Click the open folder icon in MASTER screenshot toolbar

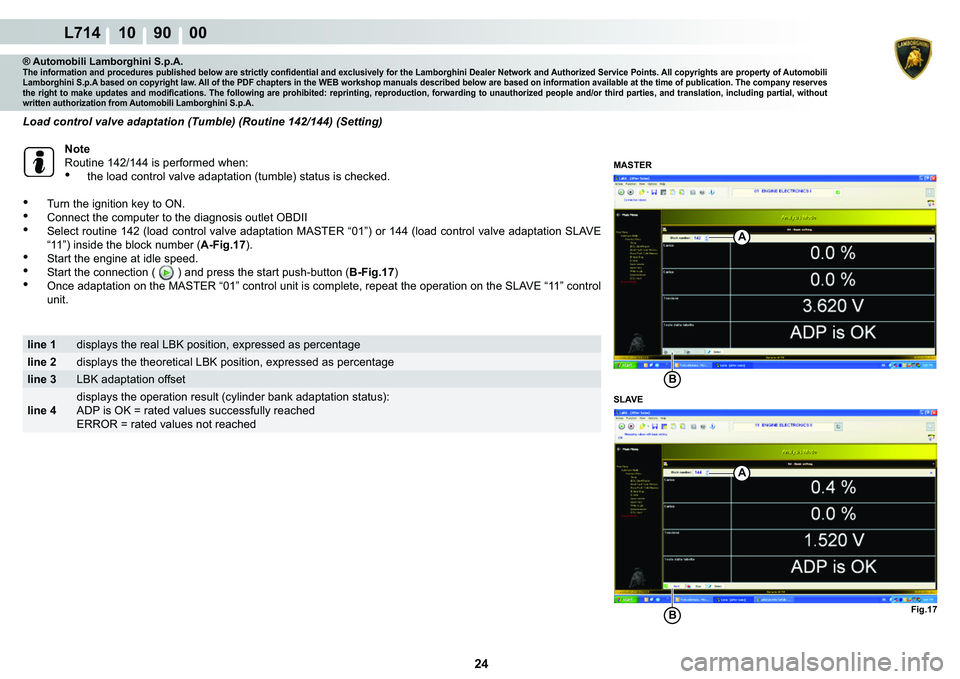click(641, 192)
